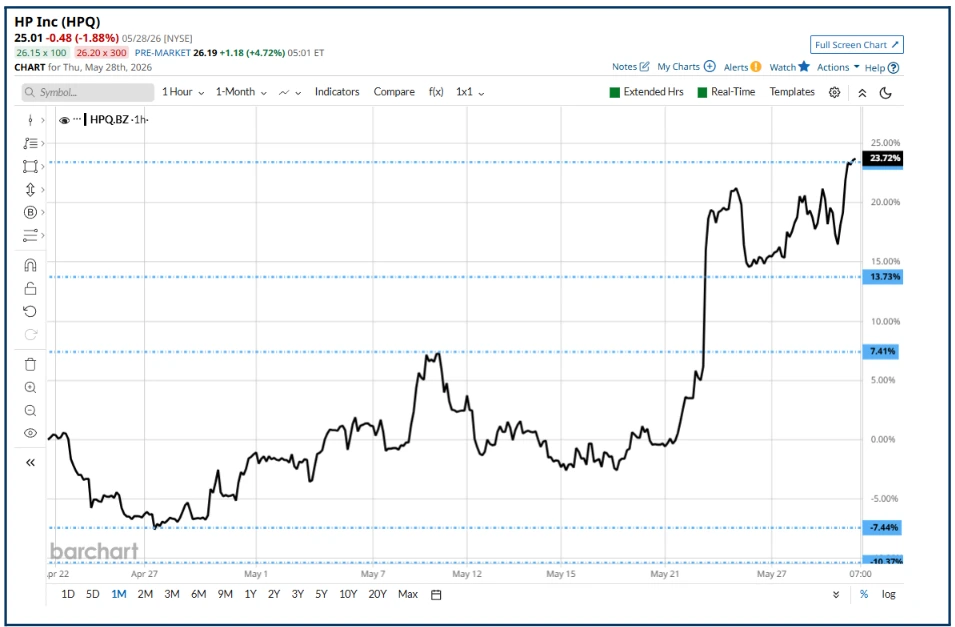Screen dimensions: 955x627
Task: Open the circled B annotation tool
Action: [x=30, y=212]
